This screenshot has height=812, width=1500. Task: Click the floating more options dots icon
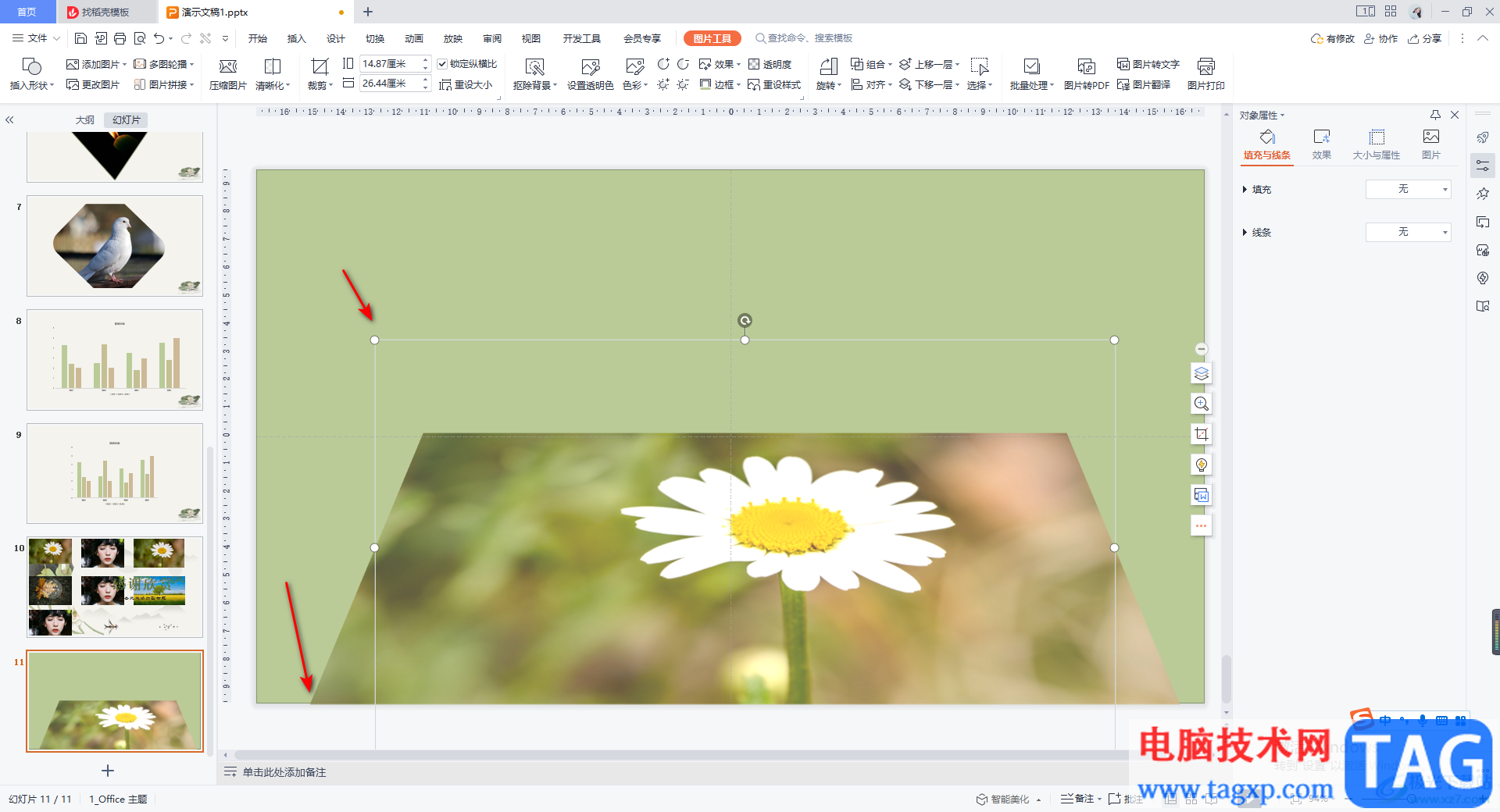pyautogui.click(x=1201, y=525)
